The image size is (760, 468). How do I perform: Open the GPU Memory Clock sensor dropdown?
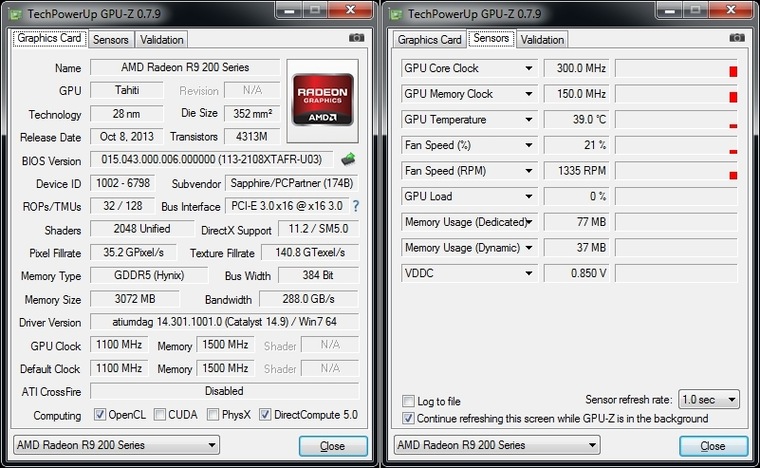pyautogui.click(x=529, y=94)
